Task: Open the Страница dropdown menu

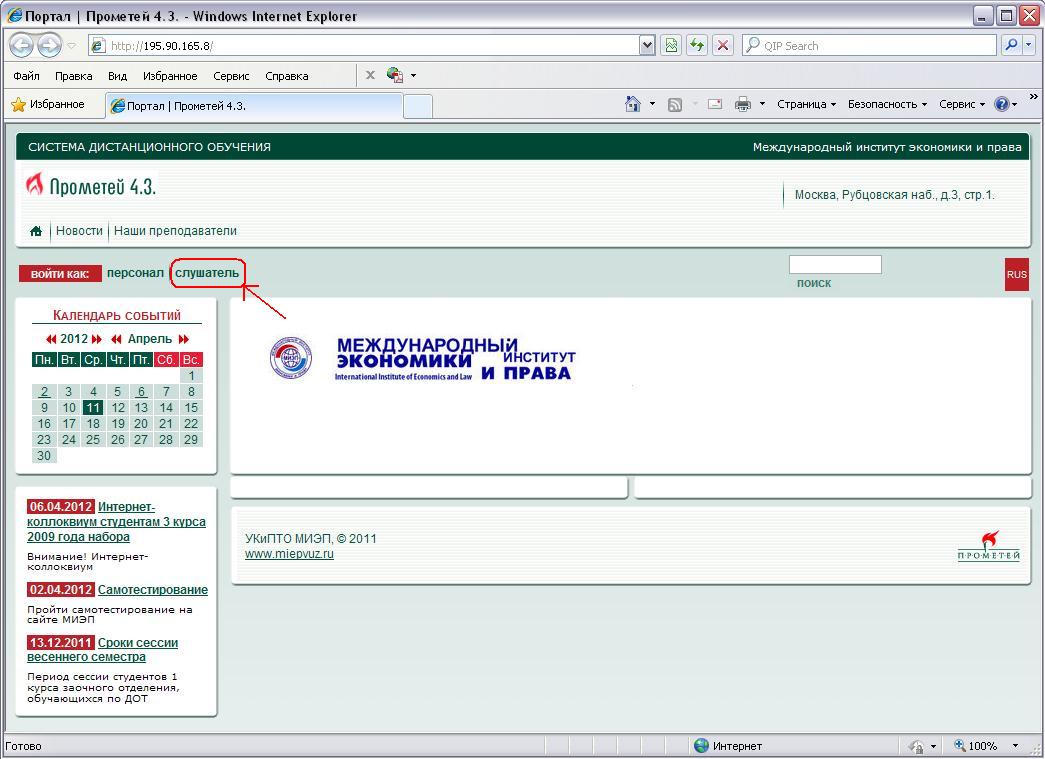Action: click(806, 105)
